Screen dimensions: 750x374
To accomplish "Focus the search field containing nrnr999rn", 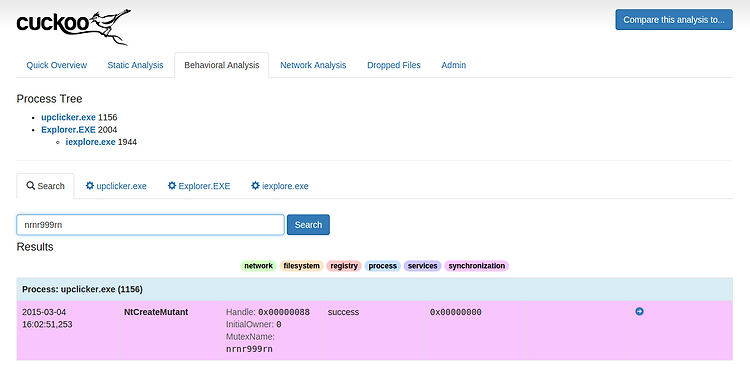I will (x=151, y=225).
